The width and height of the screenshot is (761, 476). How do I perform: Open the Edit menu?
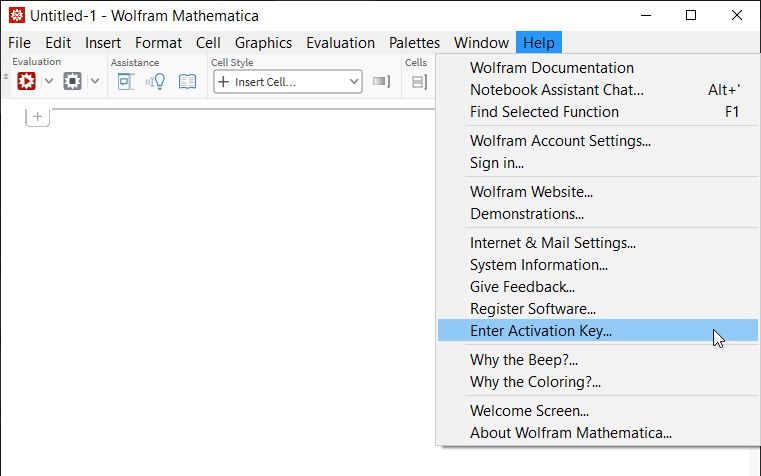pos(58,43)
